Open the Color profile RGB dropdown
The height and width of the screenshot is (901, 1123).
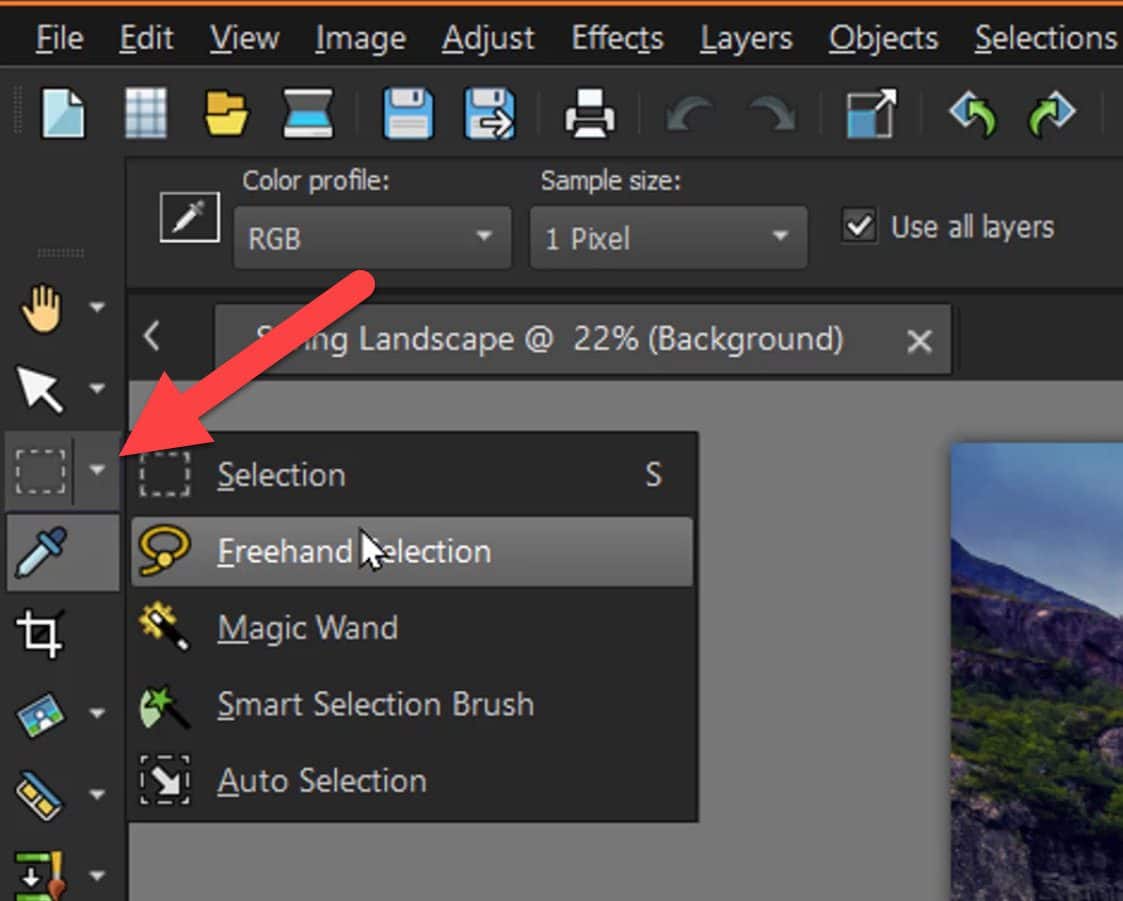(x=372, y=238)
